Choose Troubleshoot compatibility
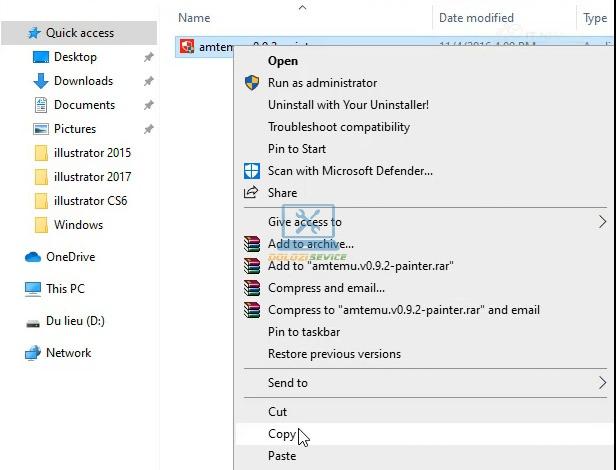This screenshot has height=470, width=616. coord(339,127)
